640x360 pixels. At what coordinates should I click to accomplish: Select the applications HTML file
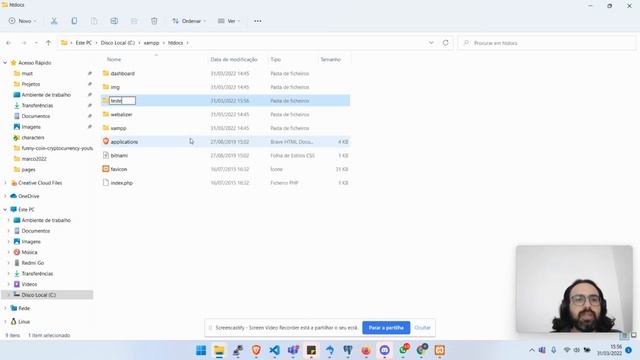(x=124, y=142)
